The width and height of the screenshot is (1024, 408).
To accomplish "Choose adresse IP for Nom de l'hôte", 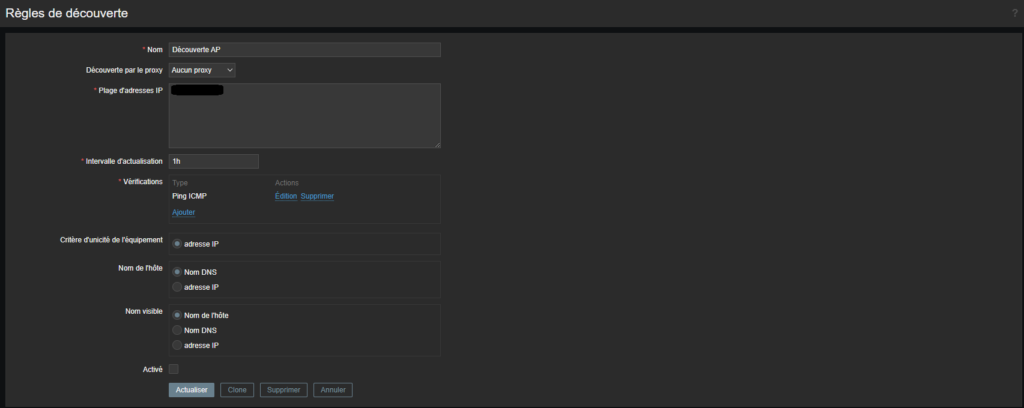I will (178, 287).
